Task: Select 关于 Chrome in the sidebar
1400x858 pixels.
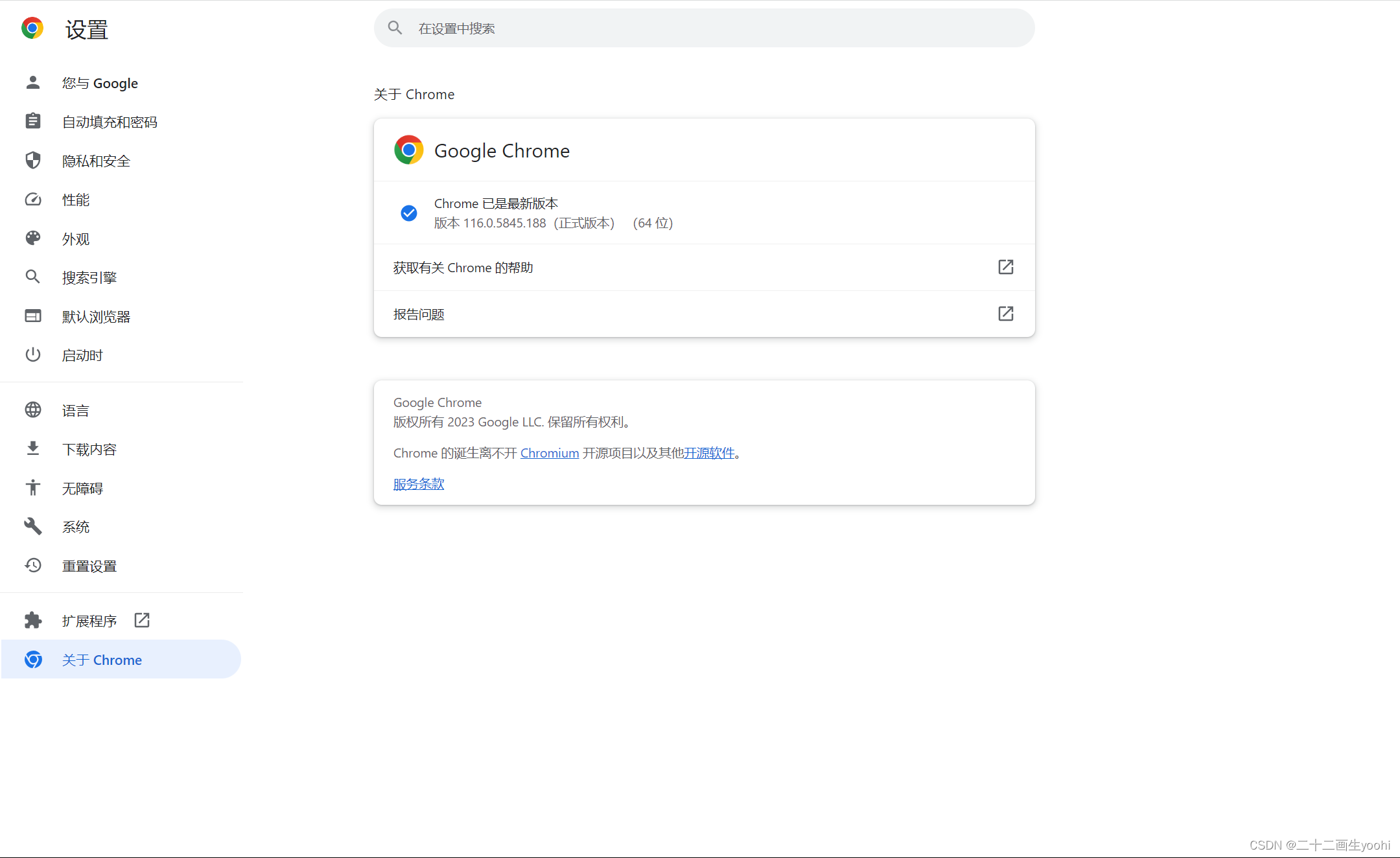Action: [x=121, y=660]
